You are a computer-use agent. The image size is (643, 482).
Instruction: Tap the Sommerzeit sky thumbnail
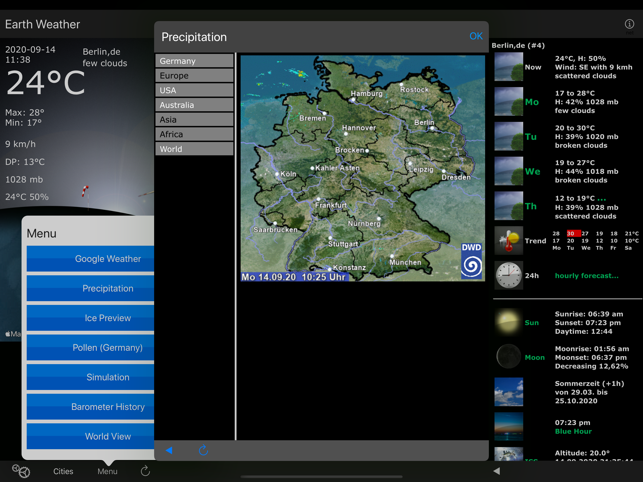tap(508, 392)
